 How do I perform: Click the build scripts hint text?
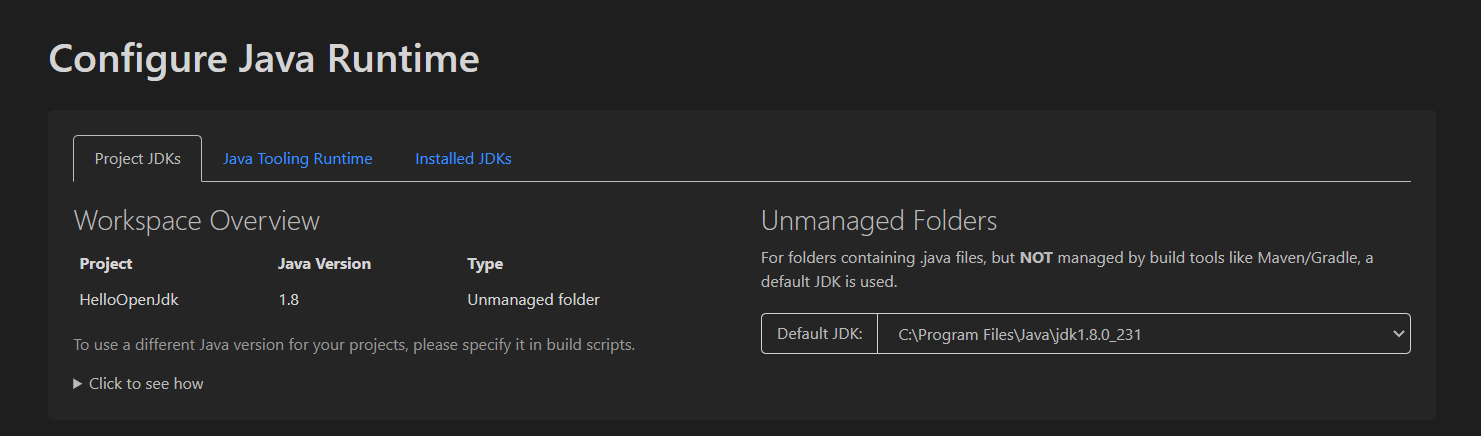pos(354,345)
